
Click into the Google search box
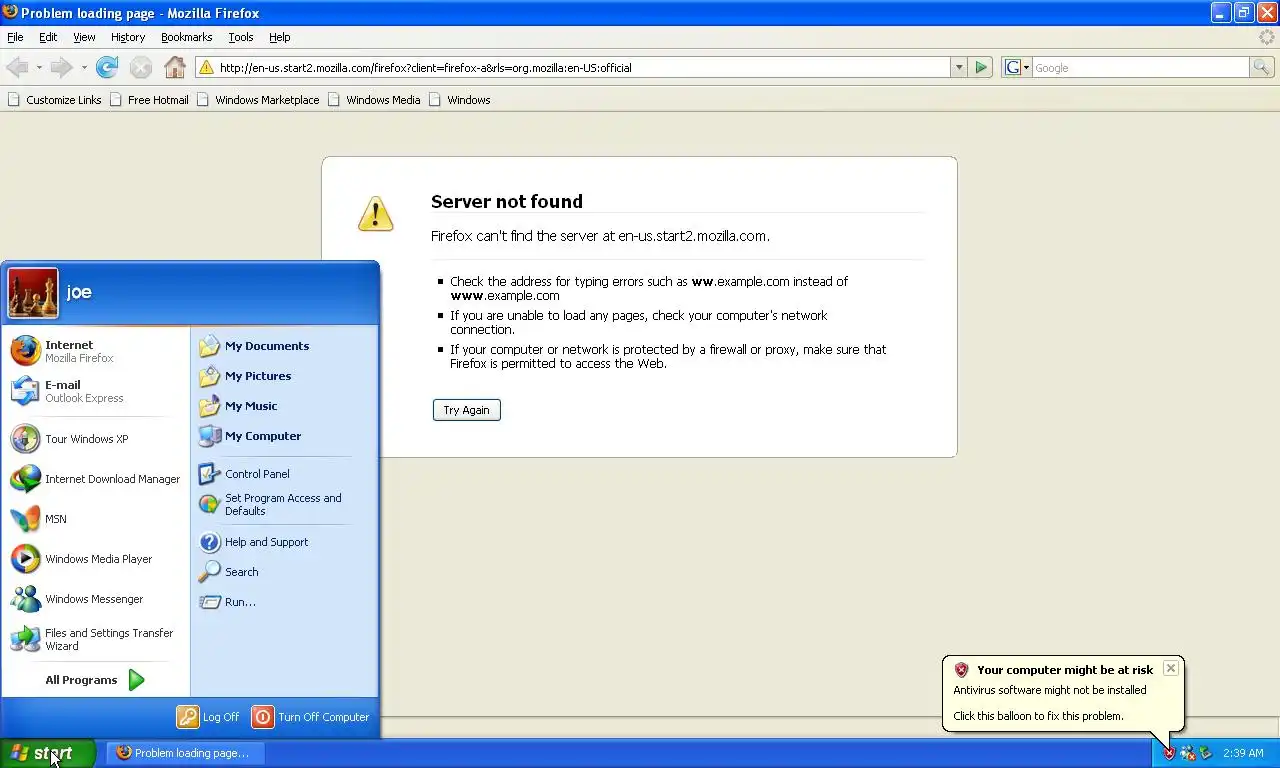pos(1140,67)
